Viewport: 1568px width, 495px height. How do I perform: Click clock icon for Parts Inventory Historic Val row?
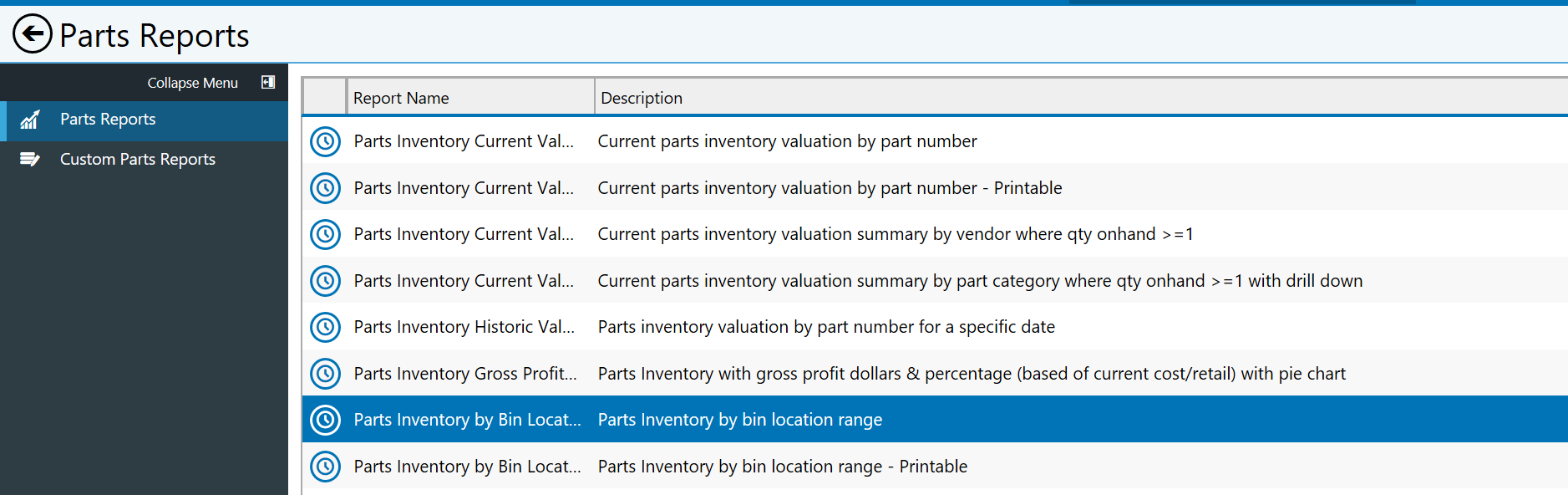[325, 327]
